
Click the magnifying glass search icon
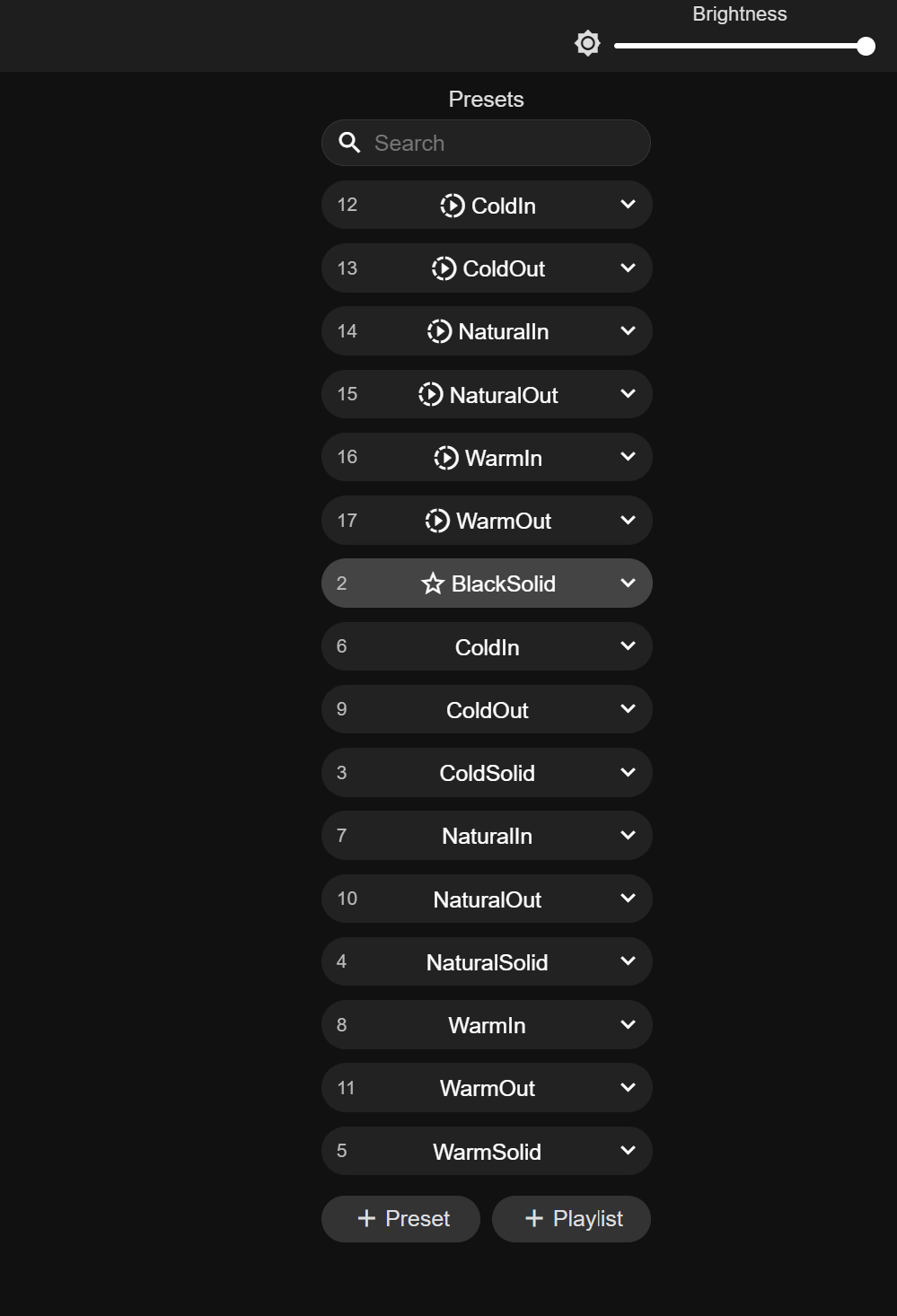[x=349, y=143]
